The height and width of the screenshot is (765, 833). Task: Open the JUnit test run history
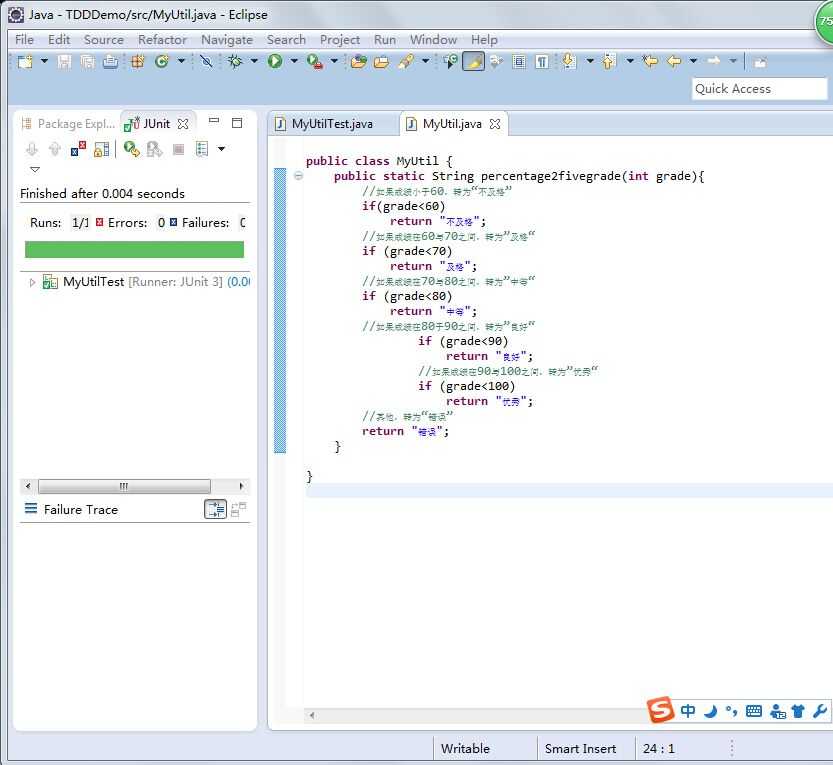202,149
